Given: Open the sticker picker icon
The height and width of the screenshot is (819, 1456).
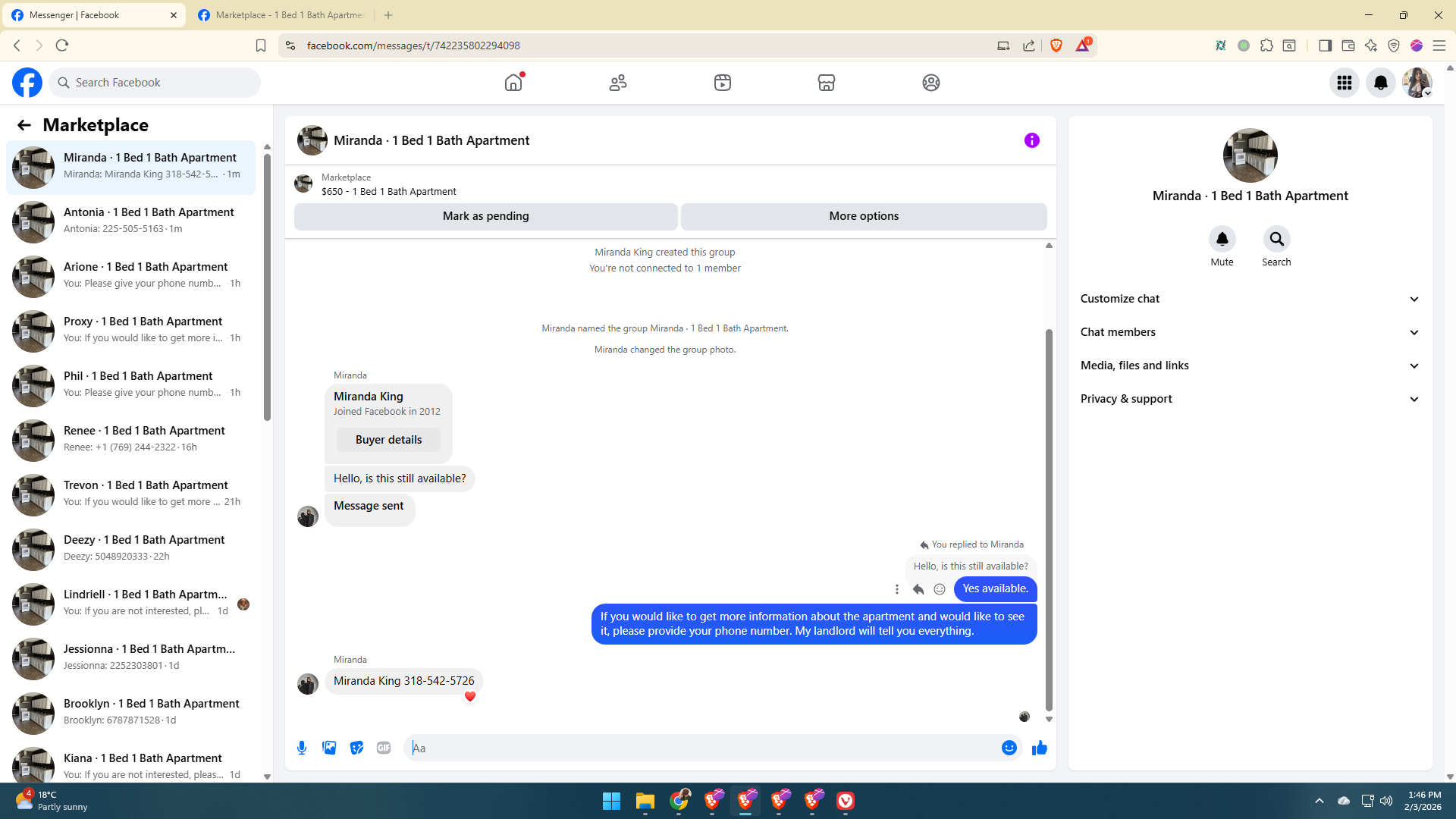Looking at the screenshot, I should click(x=356, y=748).
